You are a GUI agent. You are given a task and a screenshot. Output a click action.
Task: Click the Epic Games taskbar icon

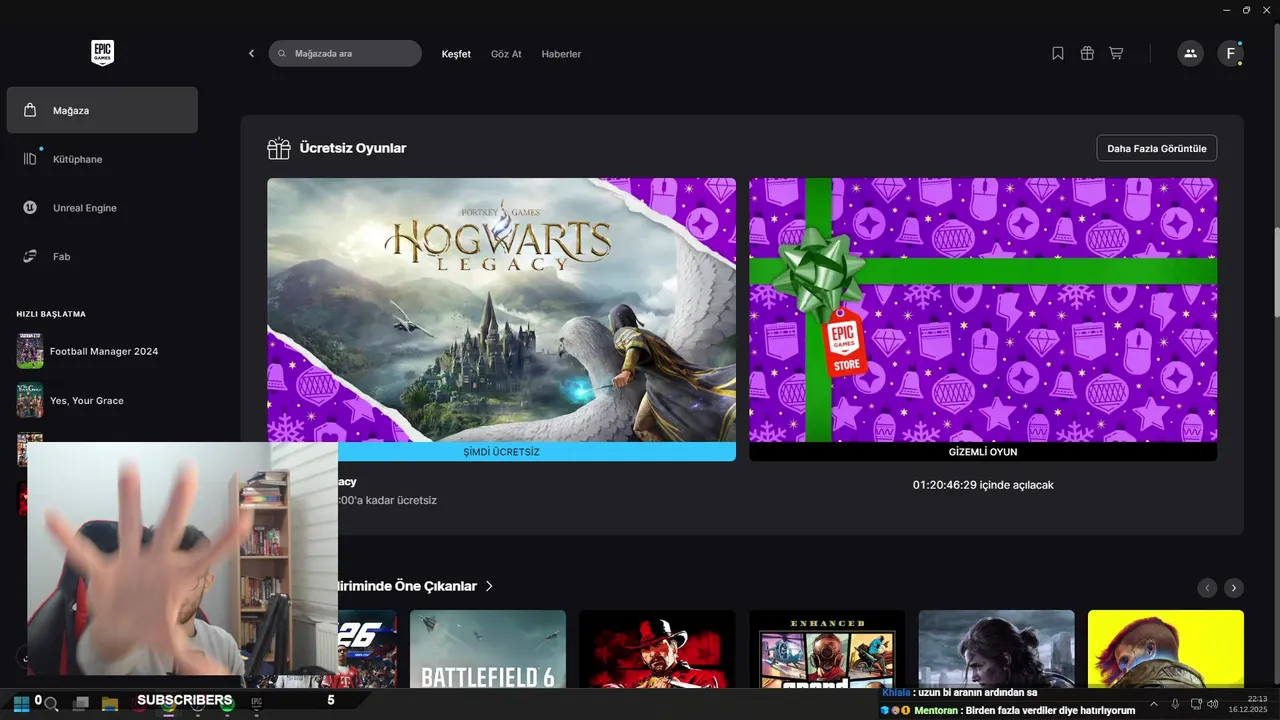click(257, 703)
